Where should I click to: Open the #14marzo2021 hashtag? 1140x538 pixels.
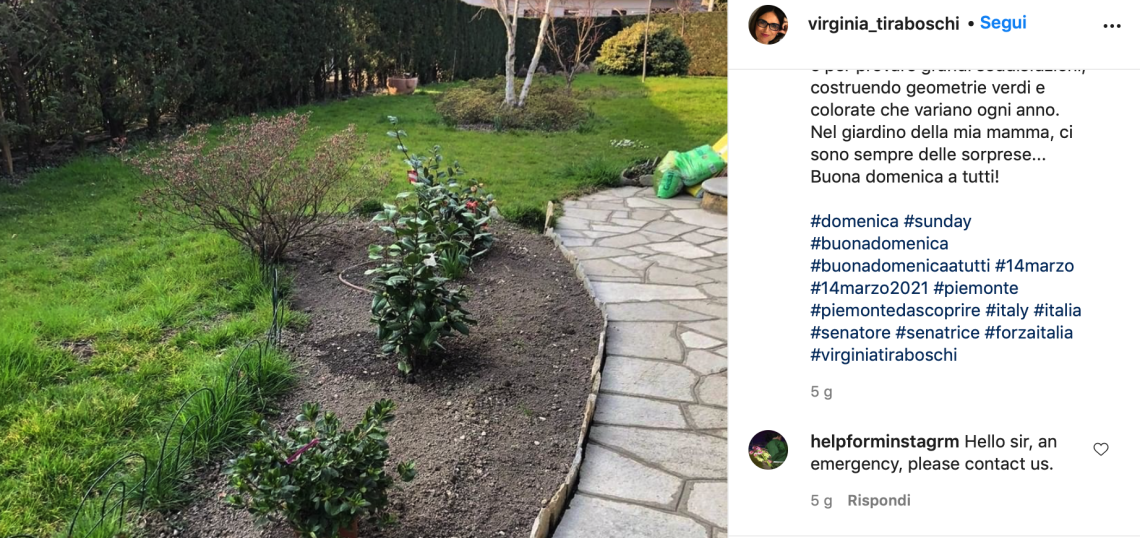(870, 288)
